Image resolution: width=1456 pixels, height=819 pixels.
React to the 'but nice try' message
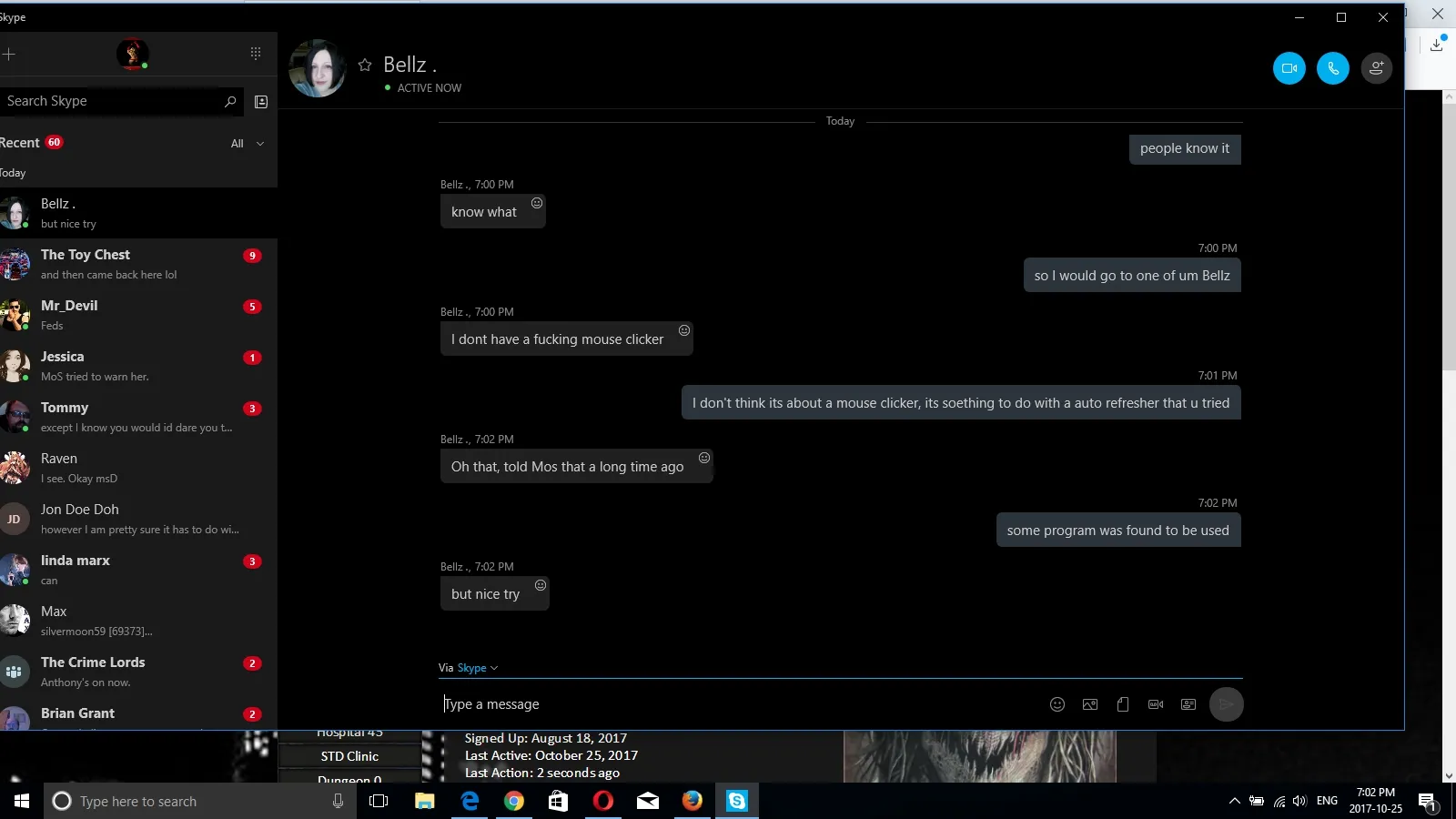(541, 585)
